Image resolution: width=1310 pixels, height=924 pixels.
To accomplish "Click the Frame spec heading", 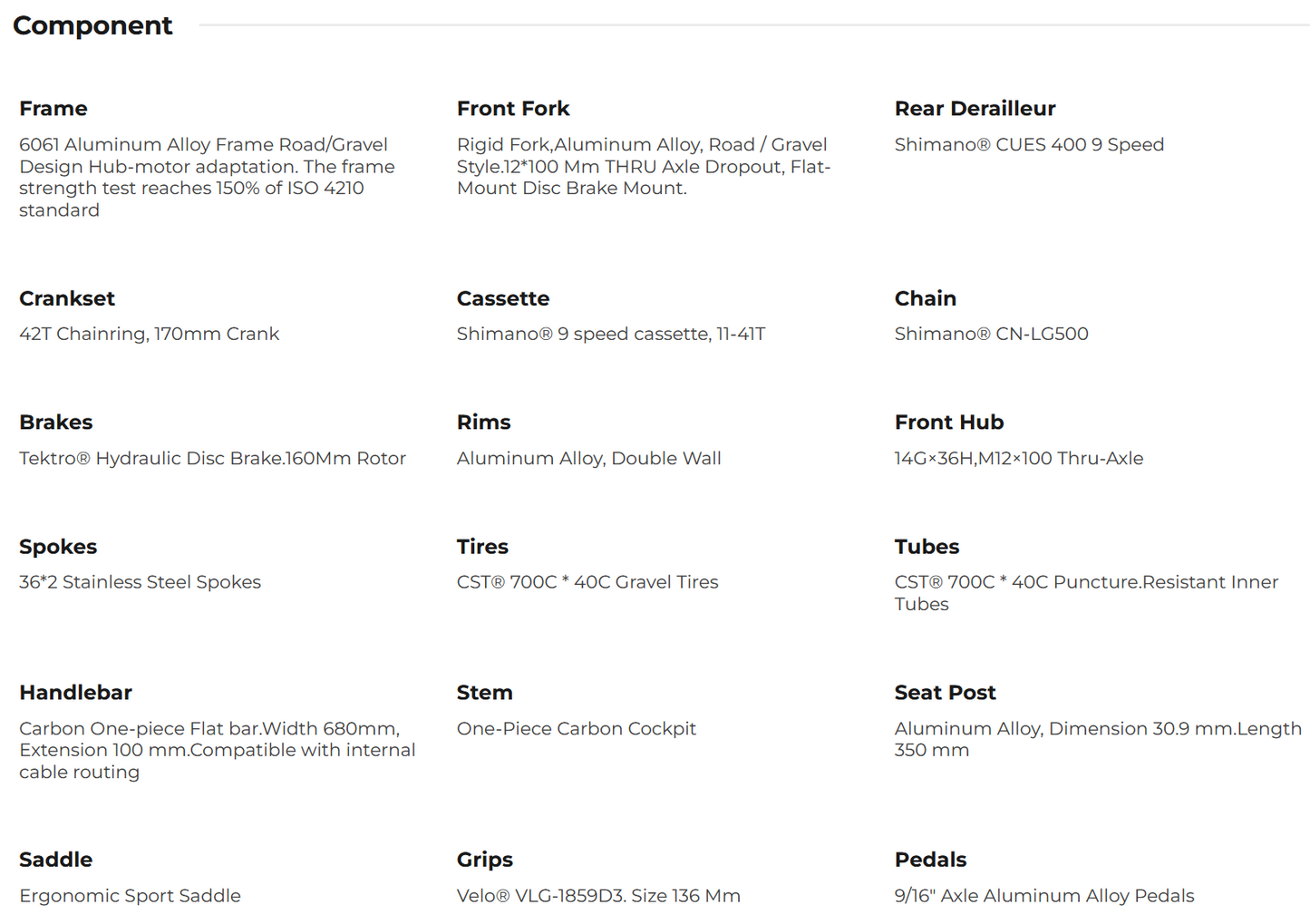I will click(x=53, y=109).
